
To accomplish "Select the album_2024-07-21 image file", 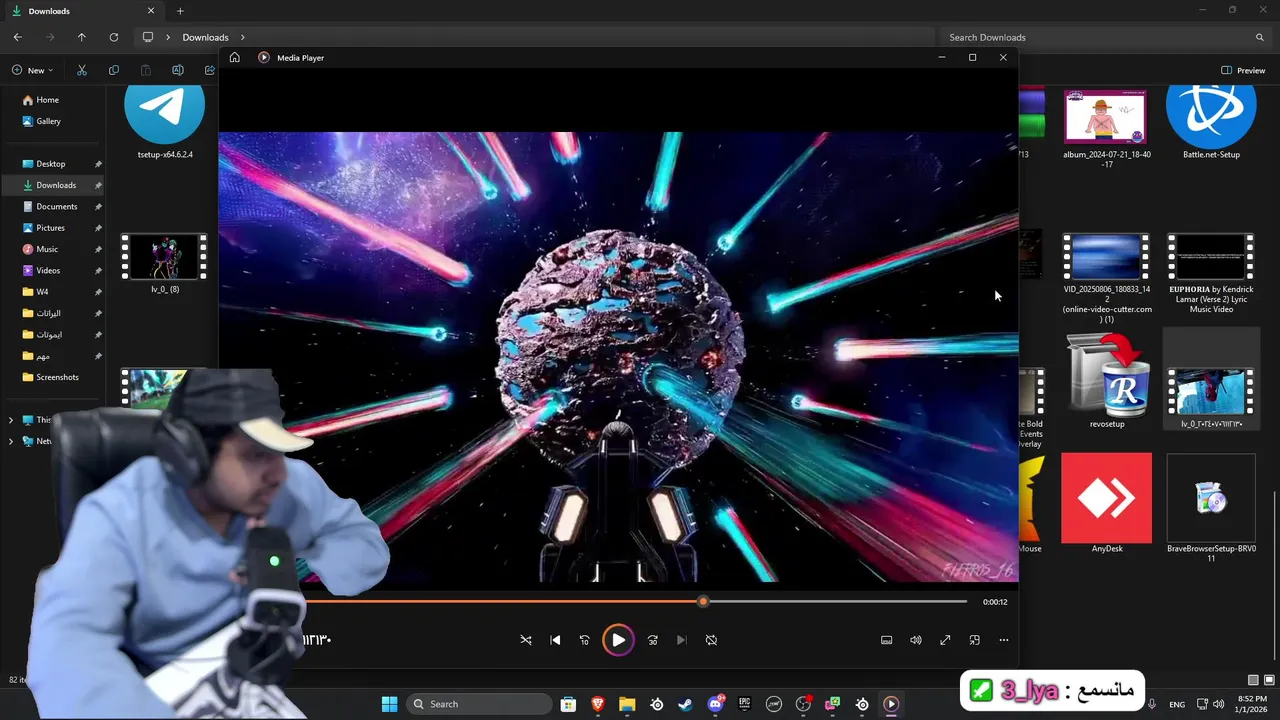I will [x=1106, y=128].
